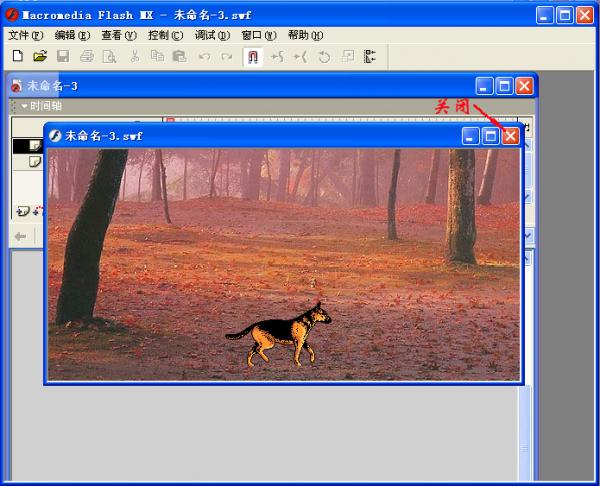Click the Print Preview toolbar icon

pyautogui.click(x=109, y=57)
